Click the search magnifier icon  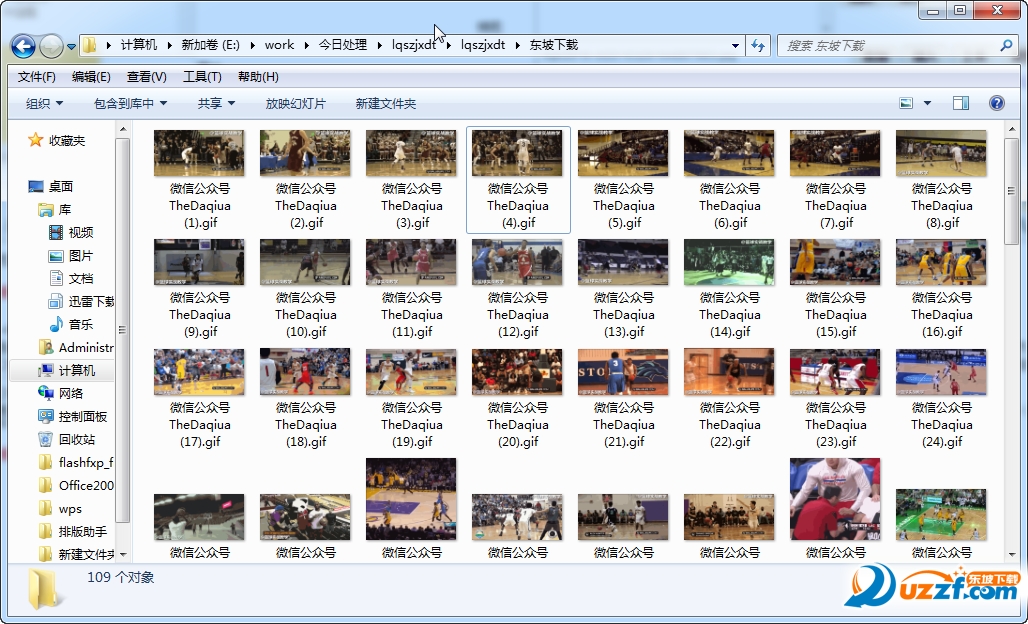coord(1006,45)
